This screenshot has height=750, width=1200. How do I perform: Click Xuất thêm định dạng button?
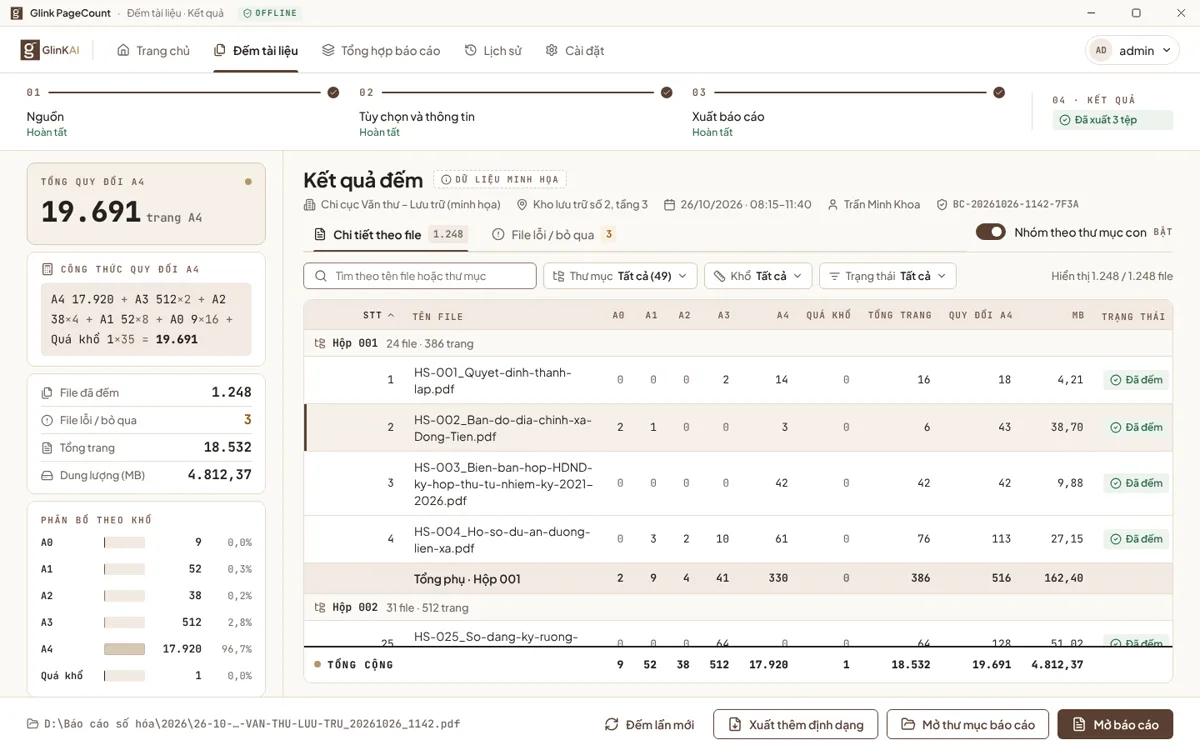point(796,724)
